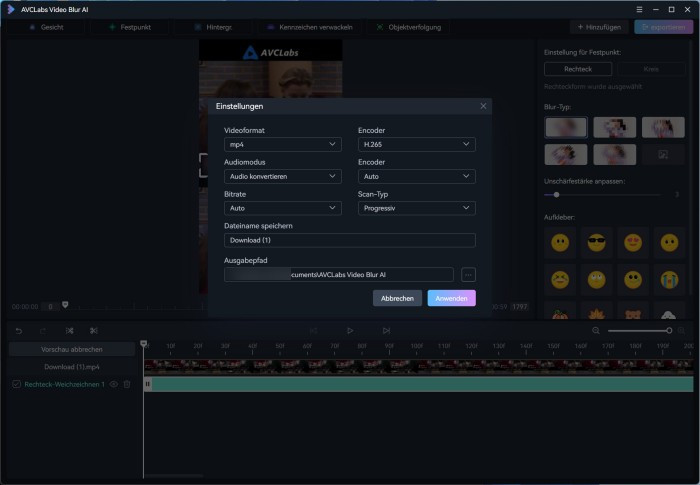
Task: Click the timeline zoom-in magnifier icon
Action: 681,331
